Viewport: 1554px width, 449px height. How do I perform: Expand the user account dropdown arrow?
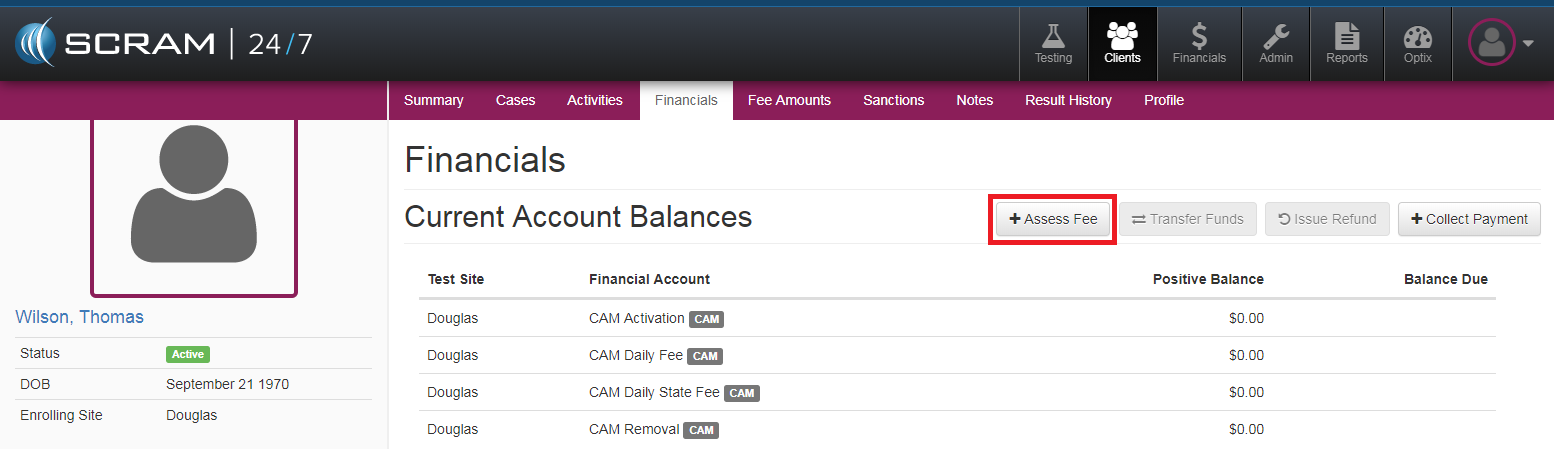(1528, 44)
